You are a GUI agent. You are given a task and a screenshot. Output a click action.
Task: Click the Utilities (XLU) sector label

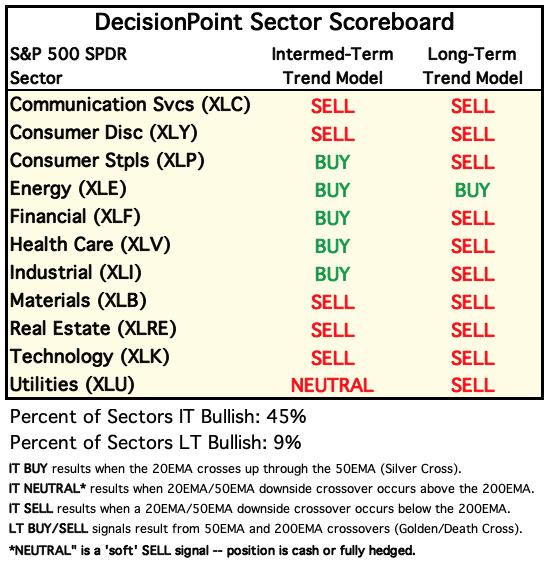click(72, 385)
